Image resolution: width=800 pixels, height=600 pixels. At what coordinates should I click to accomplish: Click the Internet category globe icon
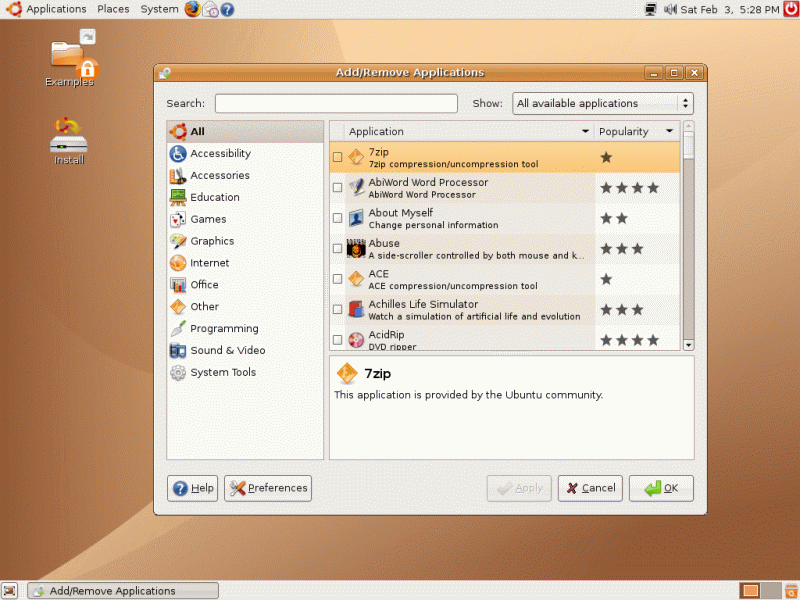click(x=178, y=263)
